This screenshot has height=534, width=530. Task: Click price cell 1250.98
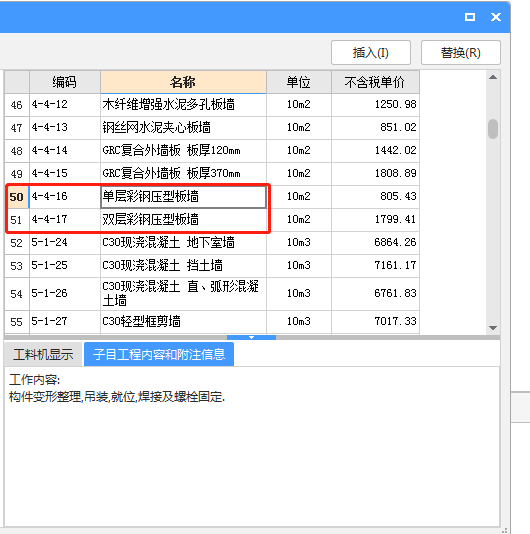pyautogui.click(x=375, y=105)
